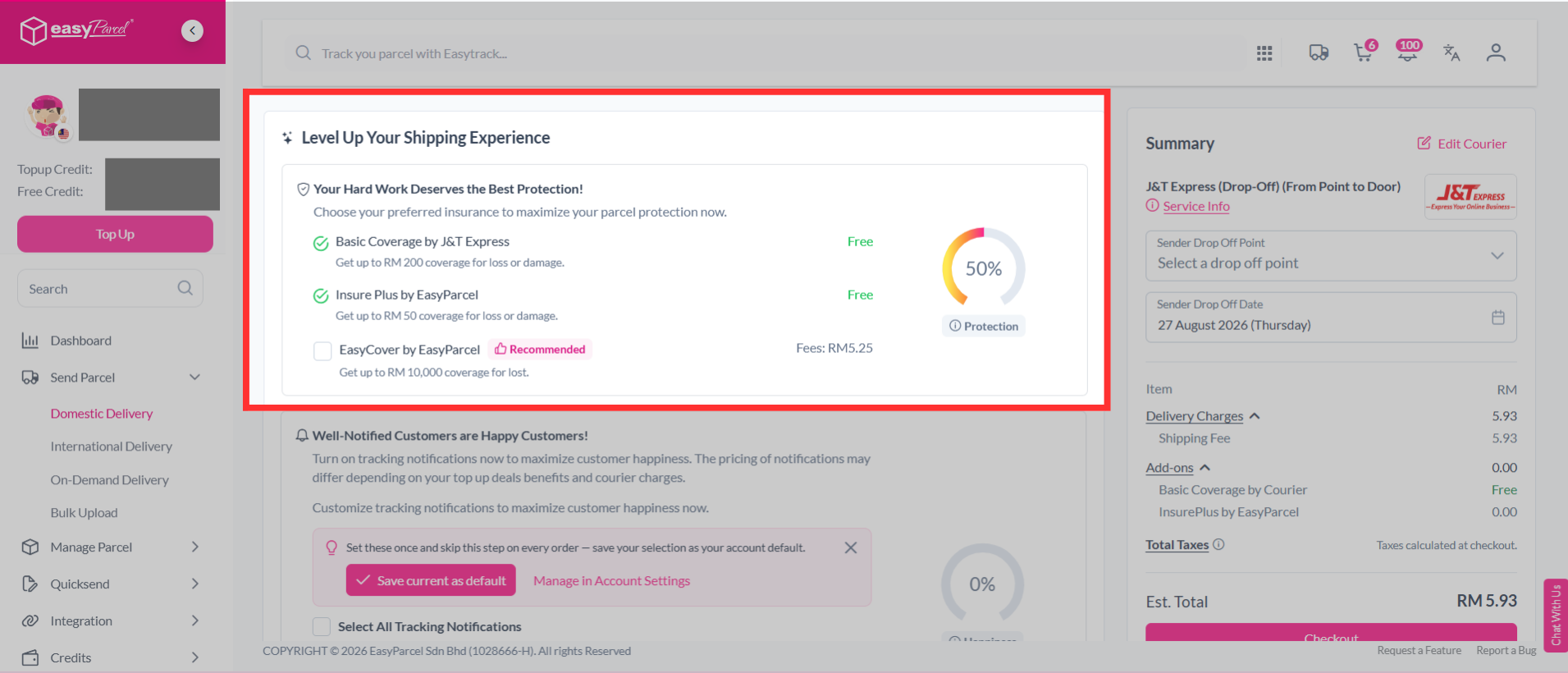Open the Service Info link
This screenshot has width=1568, height=673.
pos(1196,206)
